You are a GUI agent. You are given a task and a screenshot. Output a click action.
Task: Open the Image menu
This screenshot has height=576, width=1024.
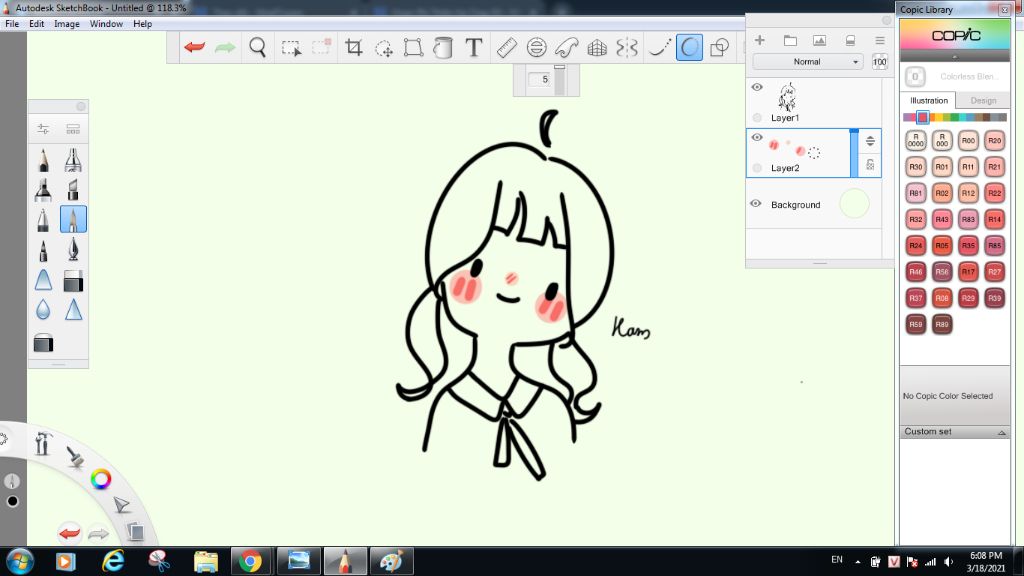click(x=67, y=24)
